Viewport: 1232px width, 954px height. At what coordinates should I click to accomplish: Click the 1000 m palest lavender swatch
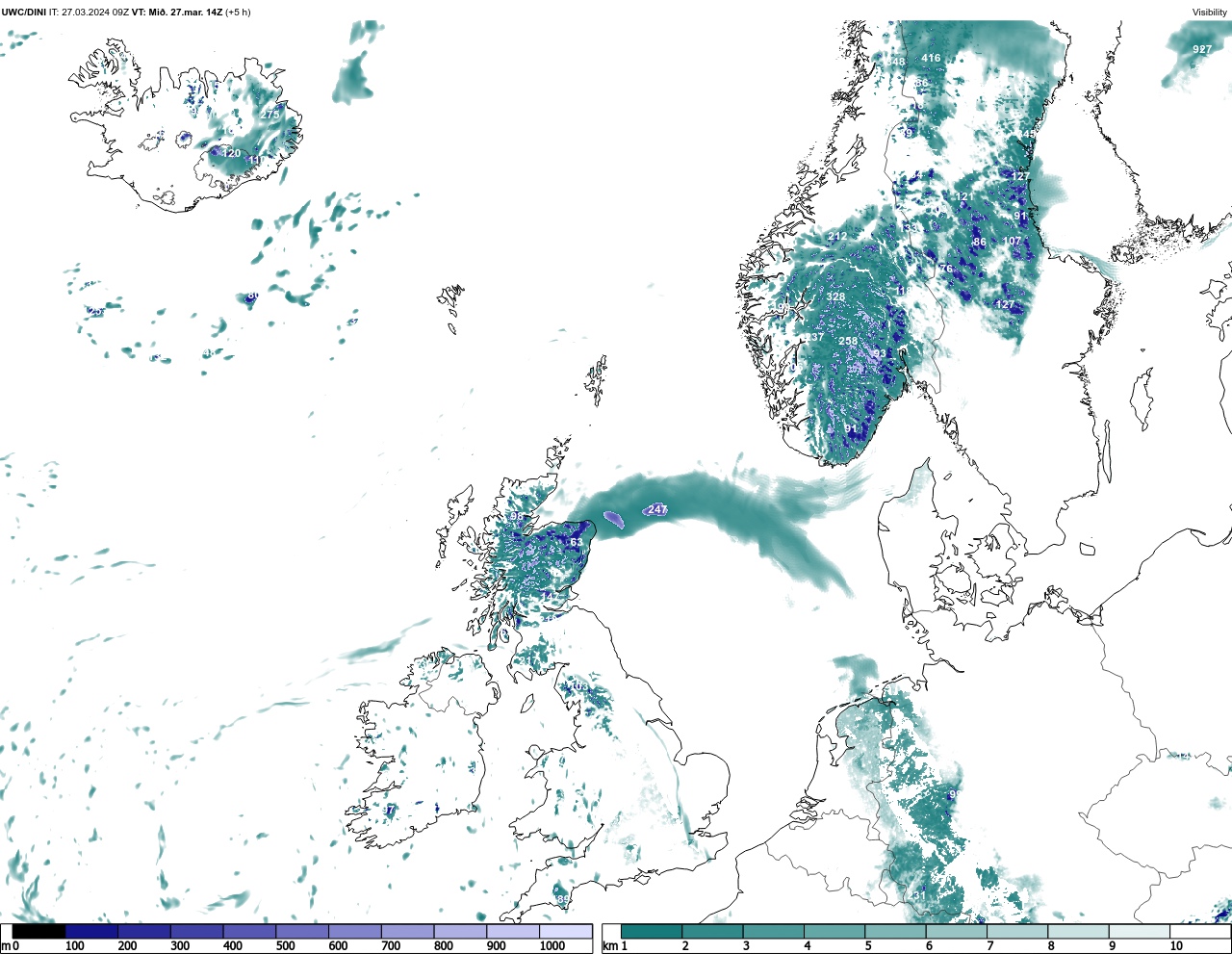point(566,932)
